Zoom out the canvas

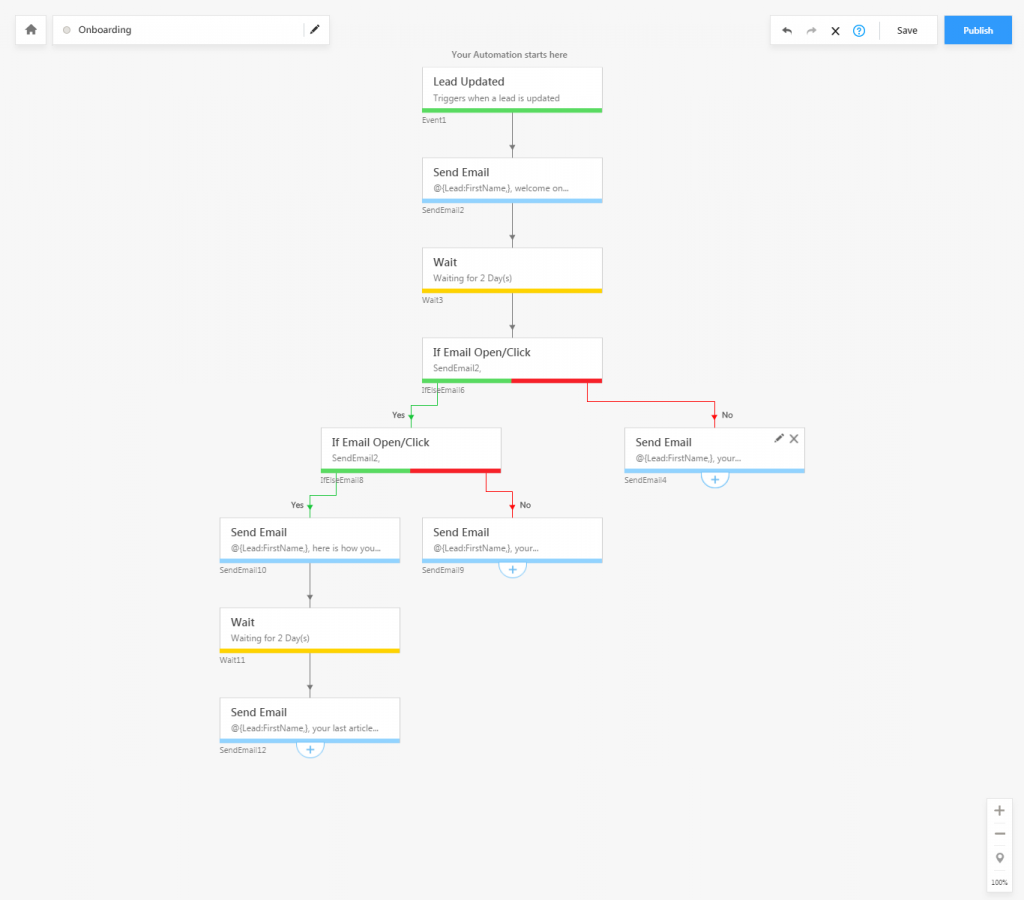[999, 834]
